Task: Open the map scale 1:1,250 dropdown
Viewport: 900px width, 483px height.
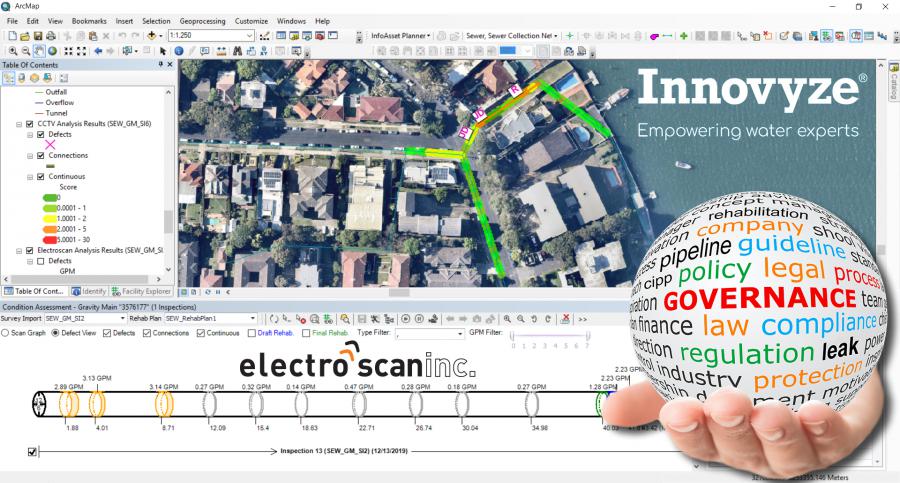Action: click(249, 36)
